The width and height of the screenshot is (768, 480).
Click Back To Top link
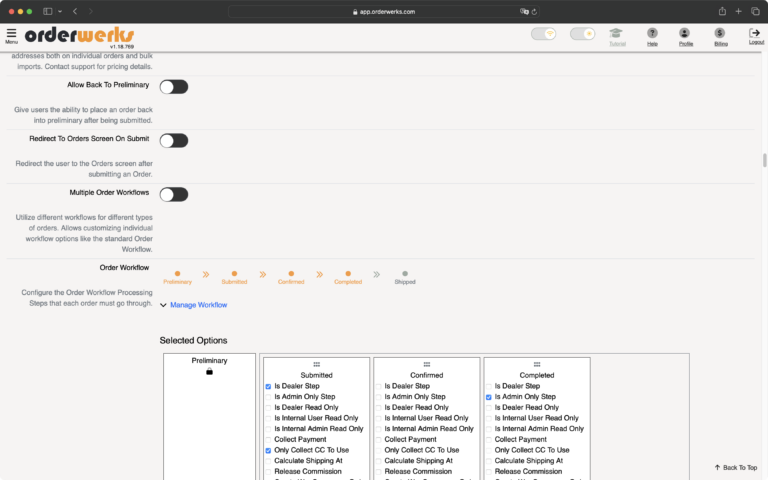pyautogui.click(x=736, y=467)
